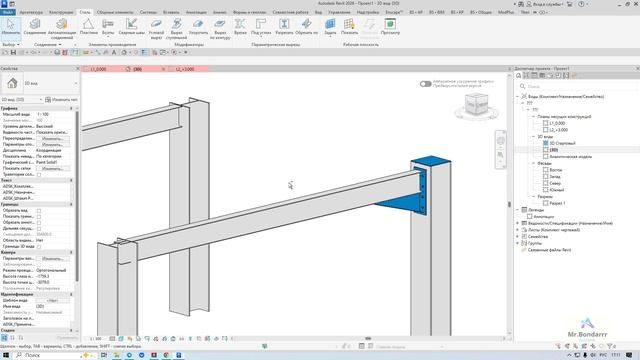Select the Угловой вырез corner cut tool

click(156, 29)
